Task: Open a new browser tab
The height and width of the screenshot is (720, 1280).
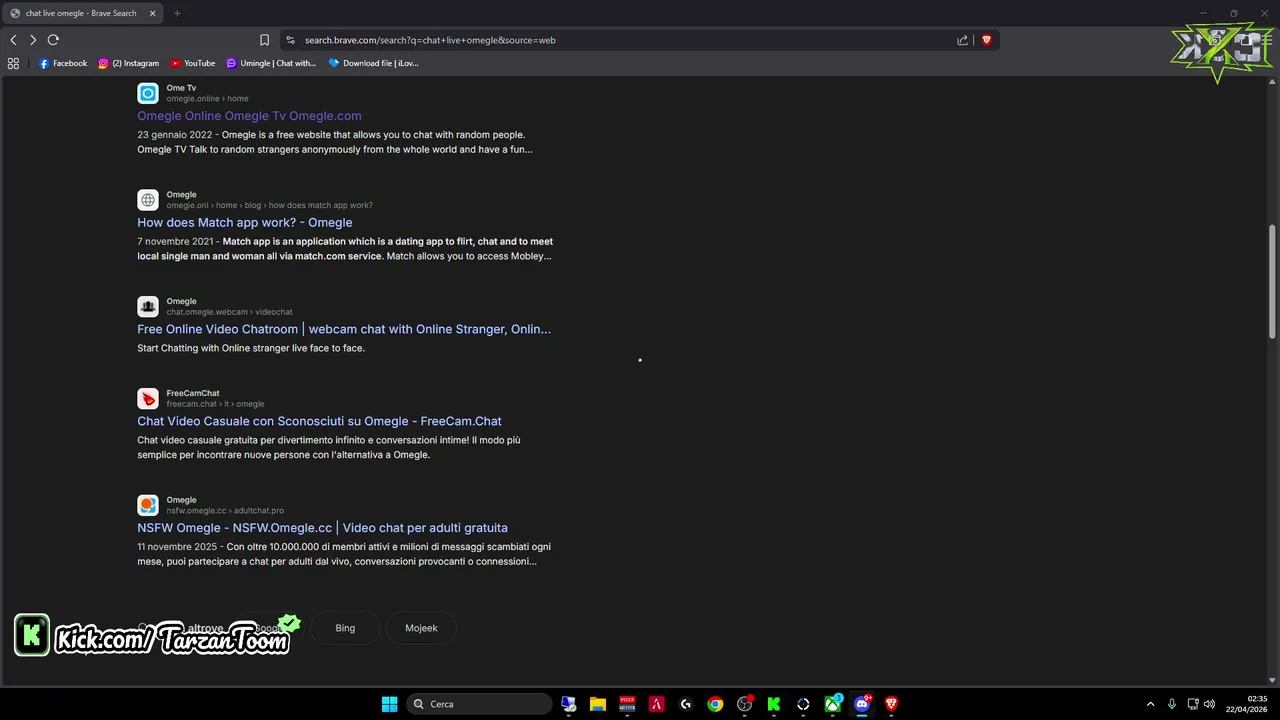Action: [x=177, y=13]
